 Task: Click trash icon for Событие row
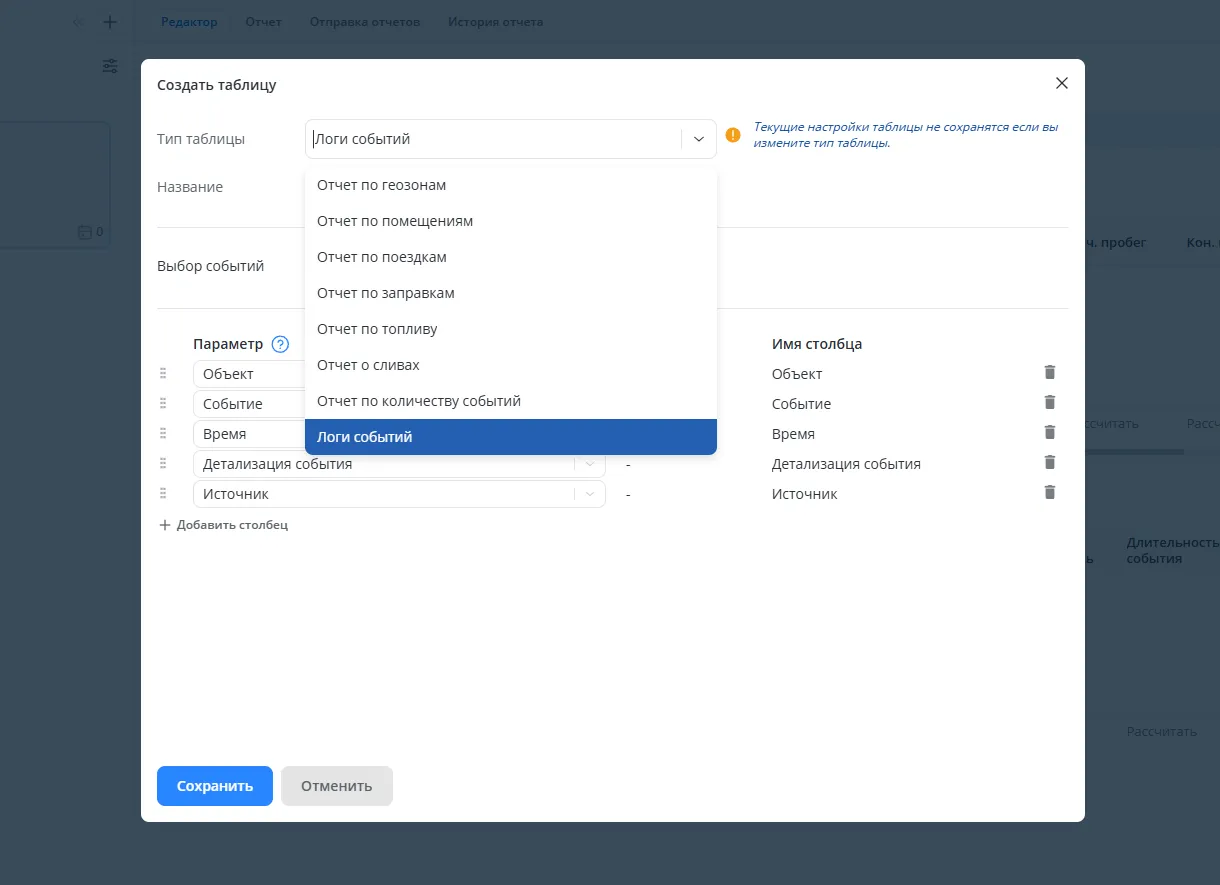coord(1049,403)
